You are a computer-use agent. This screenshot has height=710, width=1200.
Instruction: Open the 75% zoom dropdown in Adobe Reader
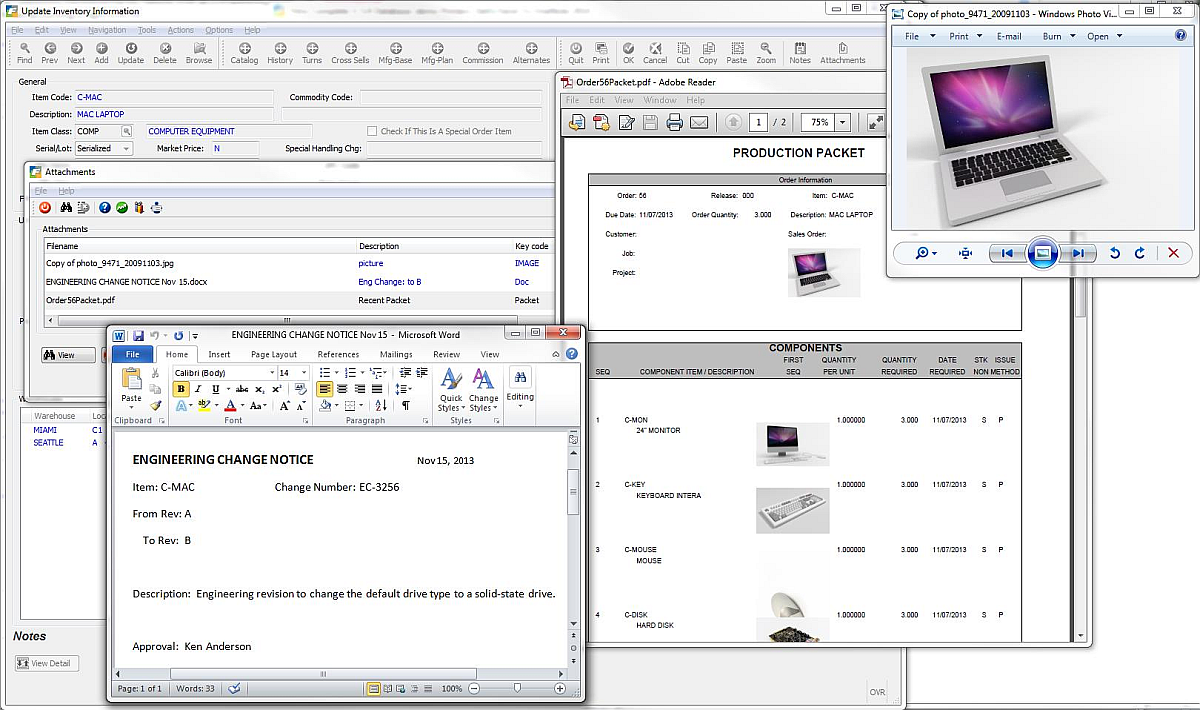[840, 121]
